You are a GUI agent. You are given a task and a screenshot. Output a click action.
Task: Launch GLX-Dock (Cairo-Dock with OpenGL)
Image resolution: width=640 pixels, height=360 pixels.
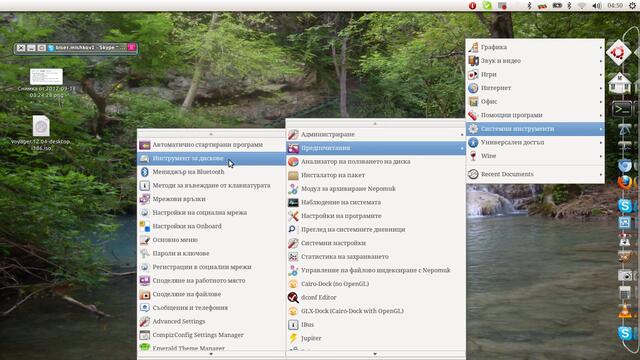[x=376, y=311]
